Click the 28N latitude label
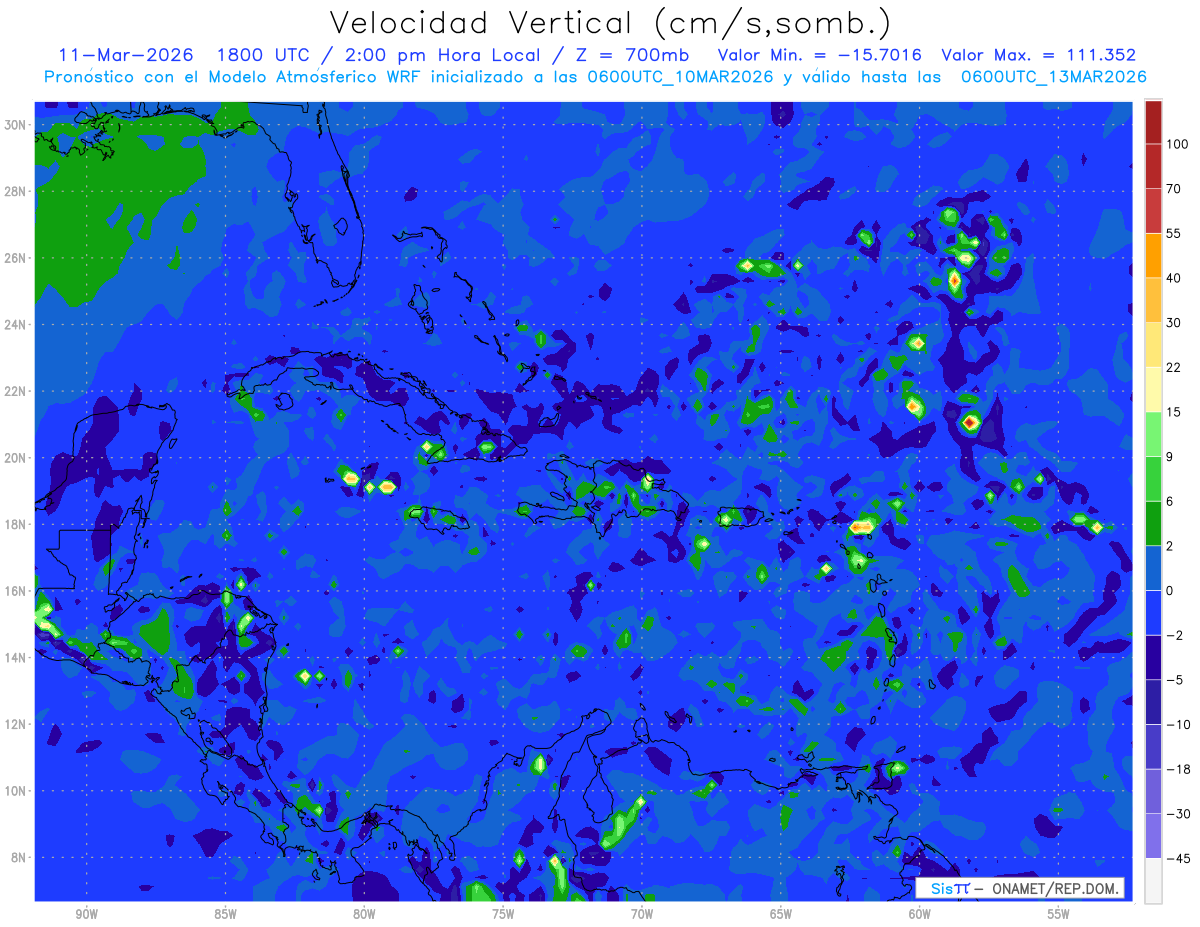This screenshot has width=1200, height=927. coord(17,191)
